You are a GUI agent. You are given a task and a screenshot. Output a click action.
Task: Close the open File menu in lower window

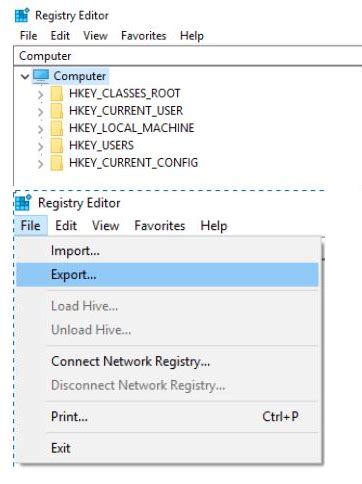coord(30,226)
